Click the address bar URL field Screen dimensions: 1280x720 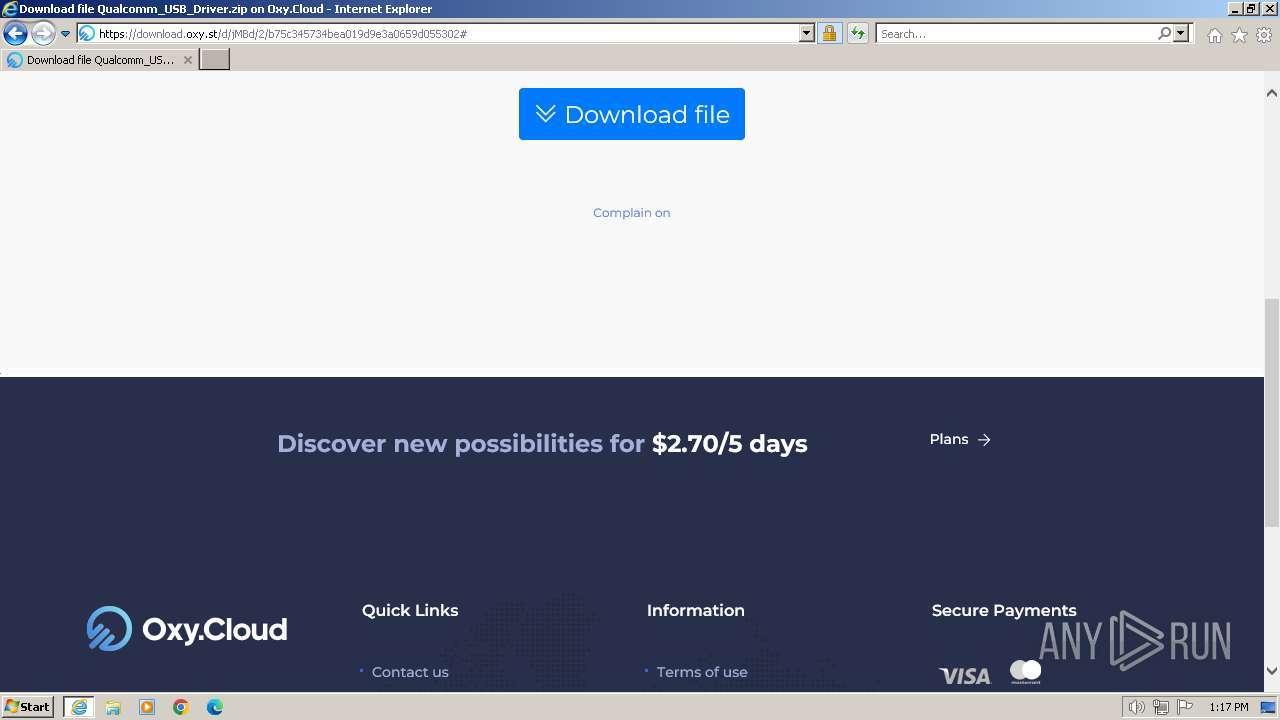click(437, 34)
